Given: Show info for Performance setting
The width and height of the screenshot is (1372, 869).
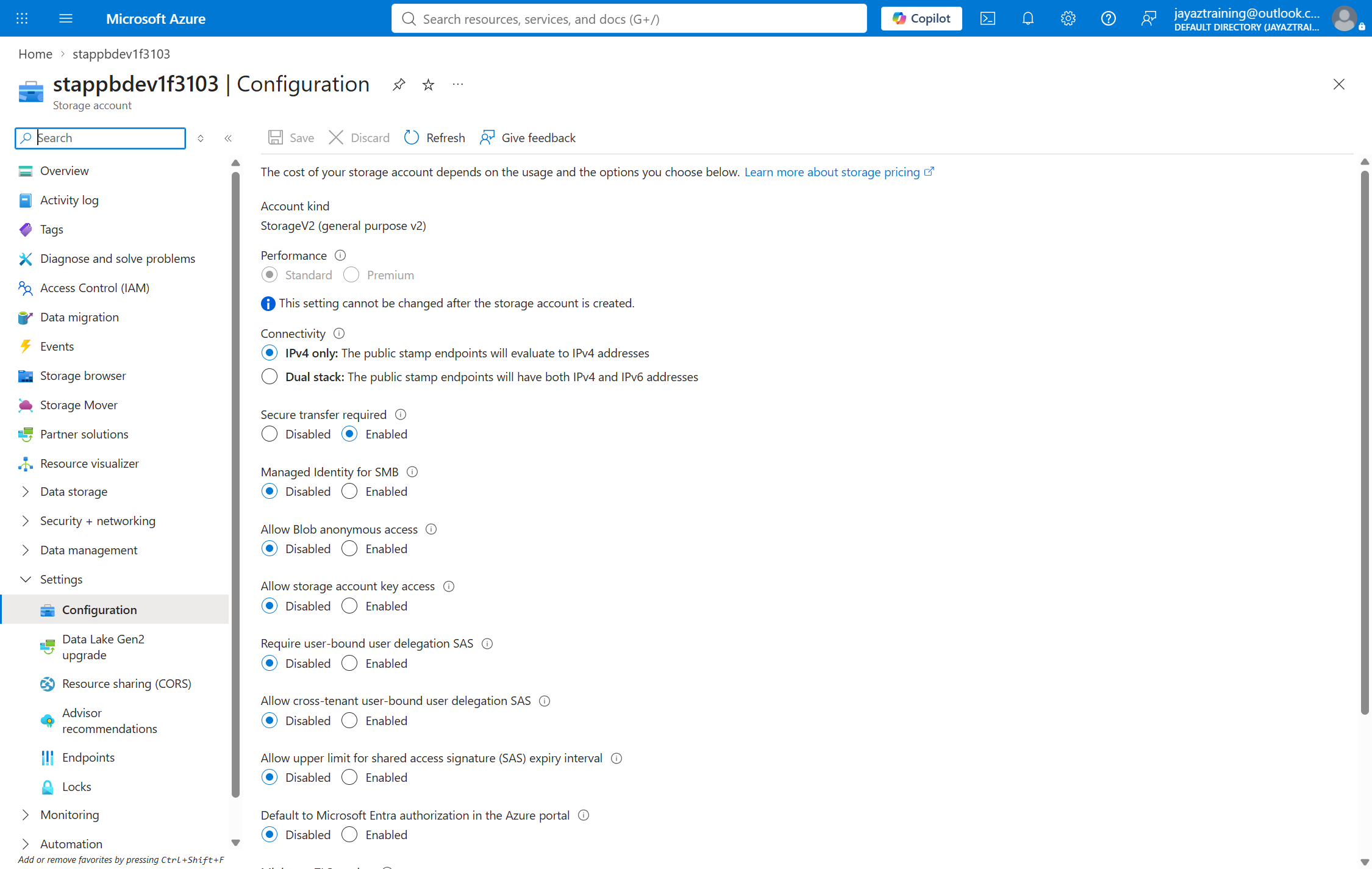Looking at the screenshot, I should 340,256.
